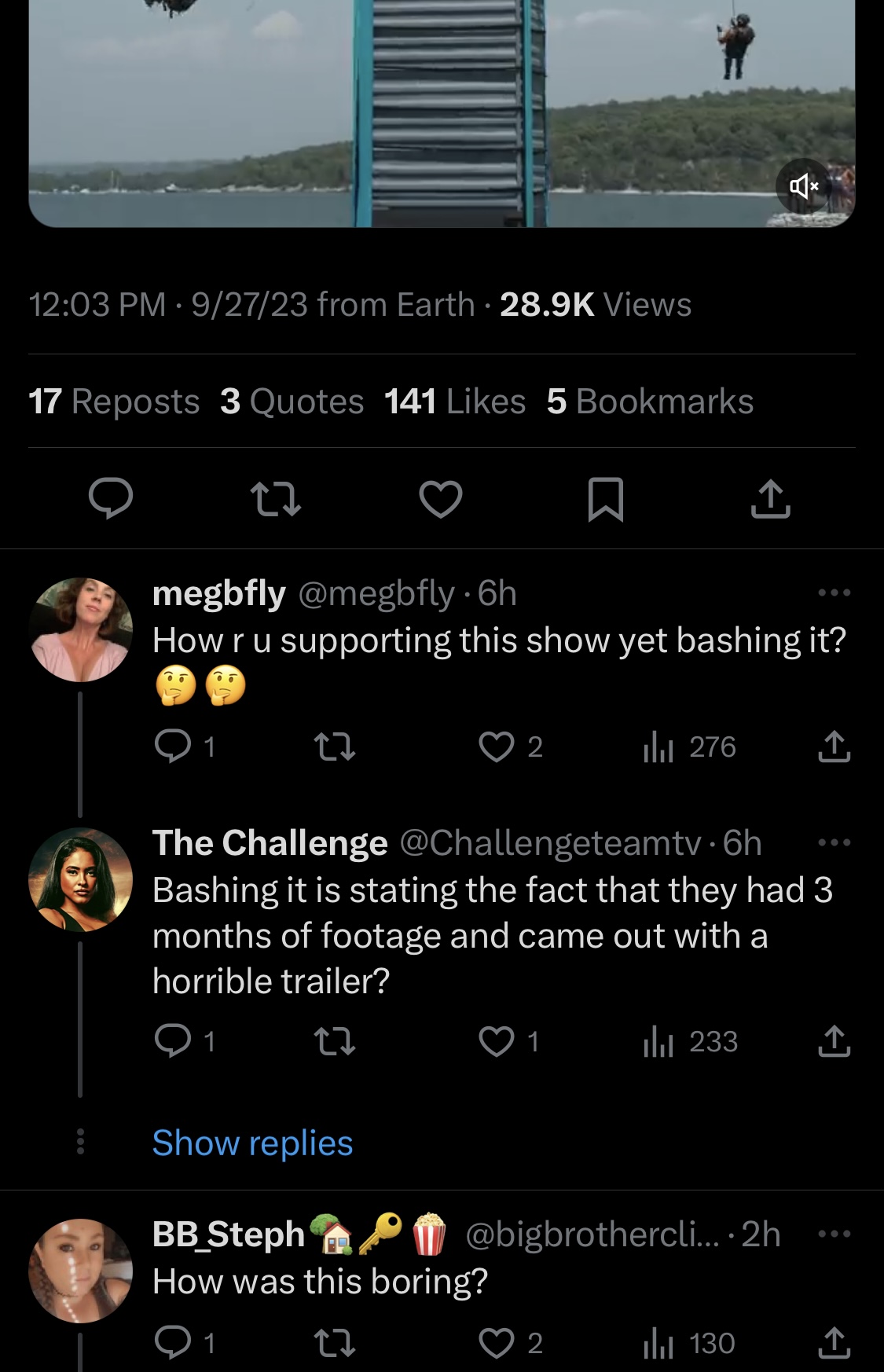Repost The Challenge's reply about the trailer
Image resolution: width=884 pixels, height=1372 pixels.
pos(334,1042)
